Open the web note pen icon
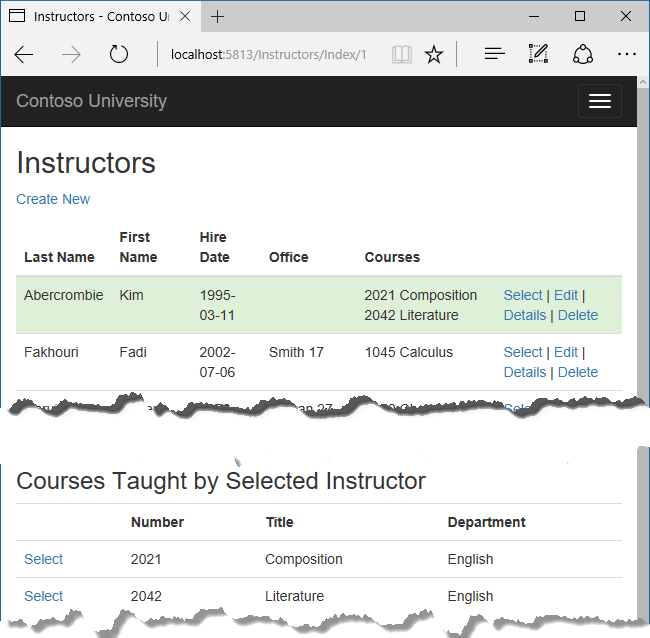650x638 pixels. pos(538,55)
